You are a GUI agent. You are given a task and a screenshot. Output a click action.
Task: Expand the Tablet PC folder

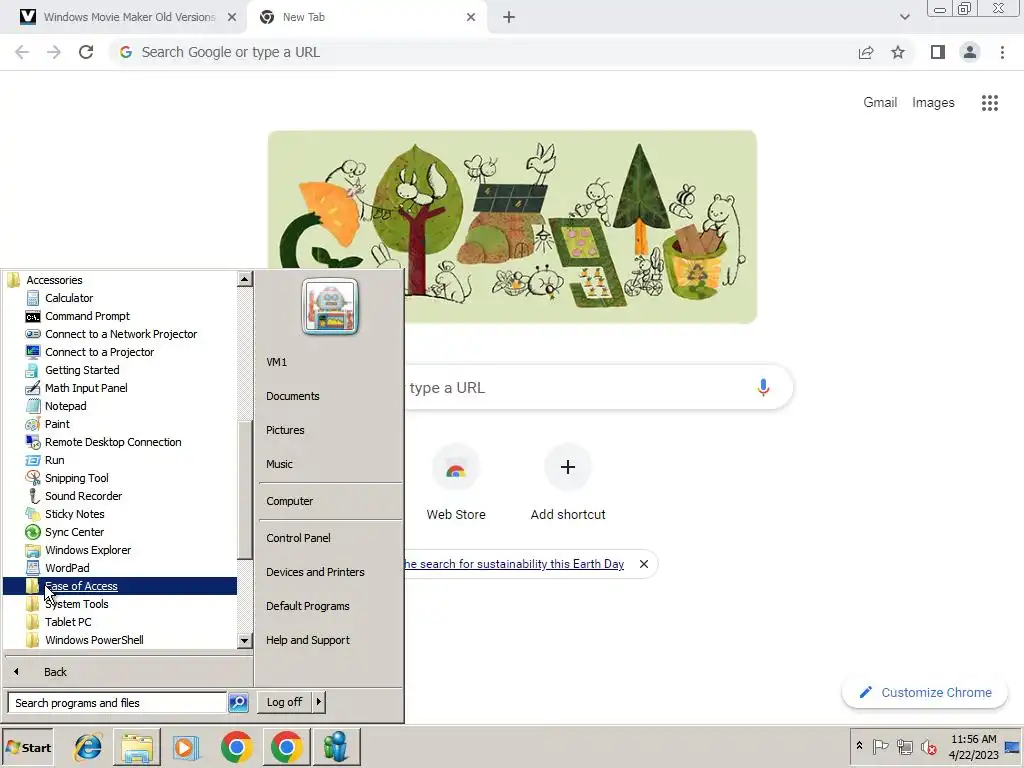click(x=68, y=622)
